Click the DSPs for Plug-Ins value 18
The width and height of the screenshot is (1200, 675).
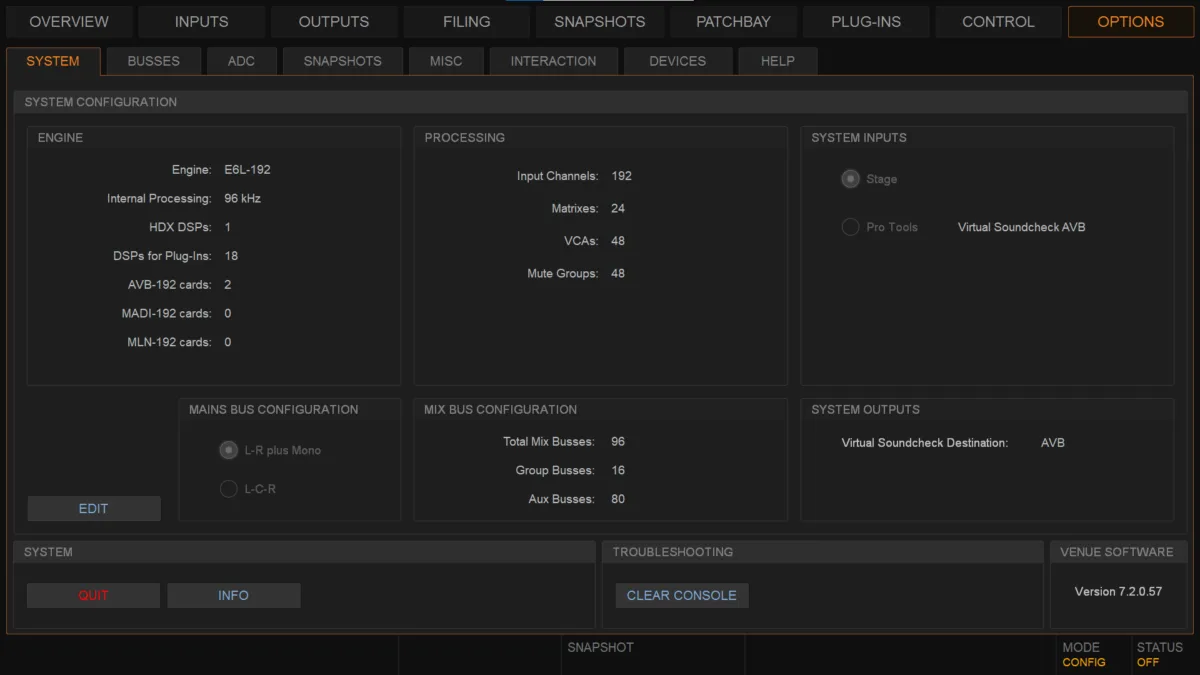click(x=231, y=256)
